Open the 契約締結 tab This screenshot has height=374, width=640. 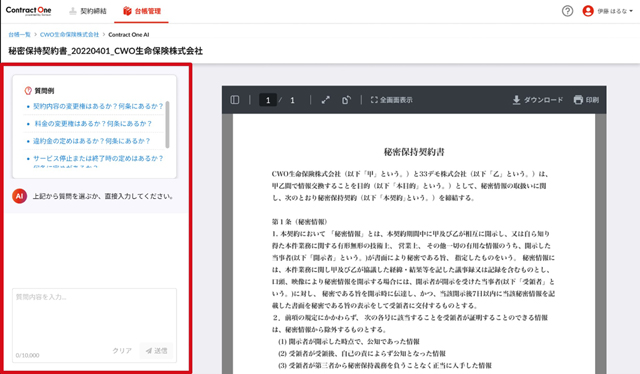click(x=88, y=11)
